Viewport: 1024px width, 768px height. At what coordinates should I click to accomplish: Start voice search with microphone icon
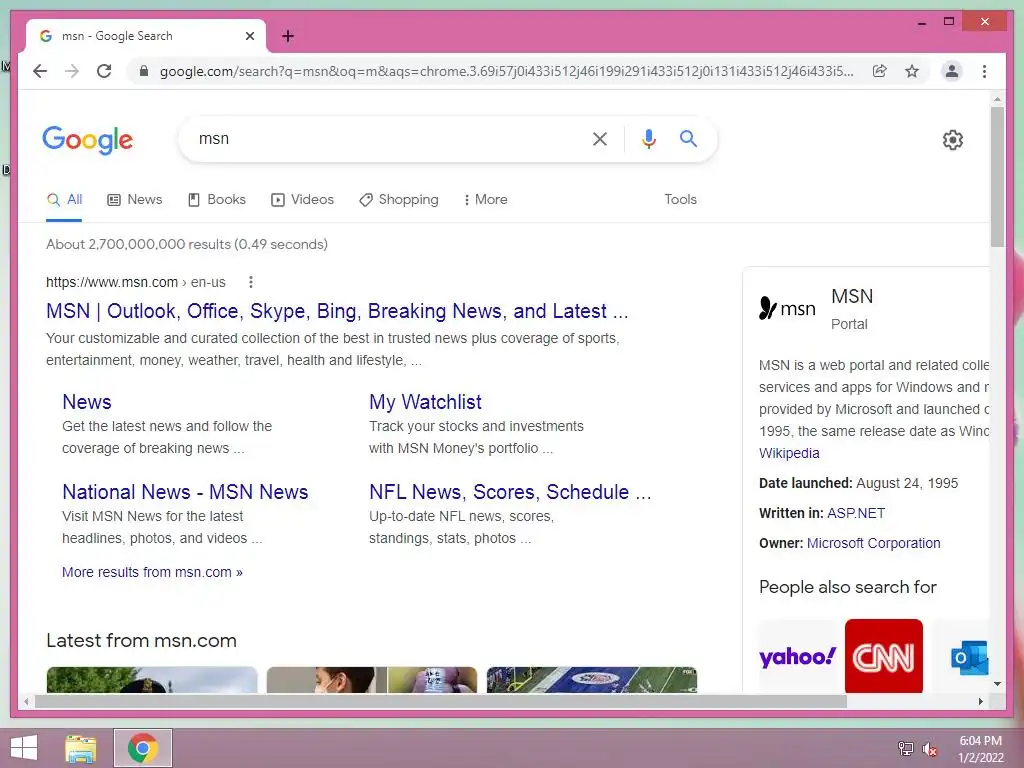coord(648,138)
